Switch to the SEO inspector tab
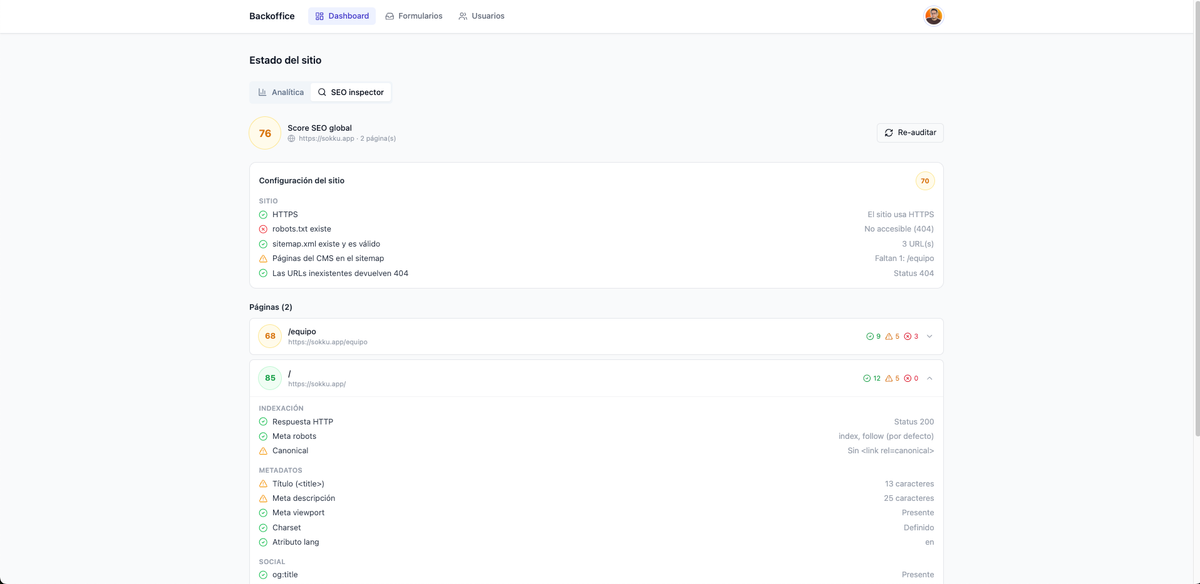The image size is (1200, 584). pos(351,92)
